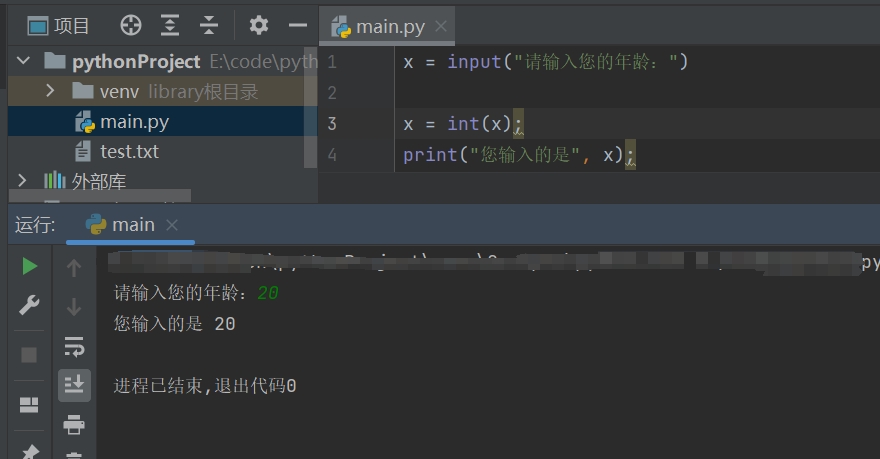Place cursor on the input() code line
Image resolution: width=880 pixels, height=459 pixels.
point(545,62)
